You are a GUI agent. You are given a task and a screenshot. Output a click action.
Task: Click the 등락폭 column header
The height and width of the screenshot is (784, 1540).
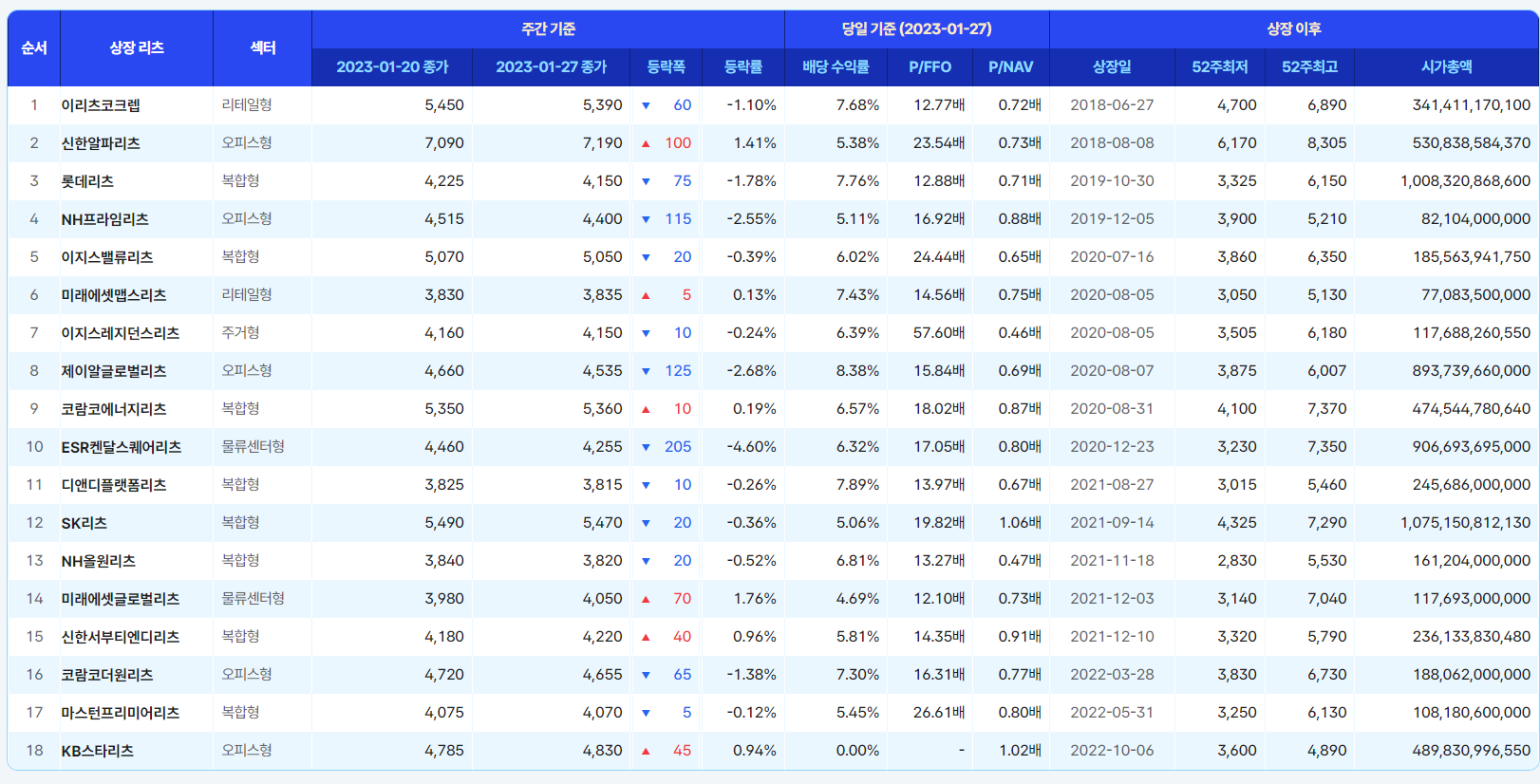(x=667, y=67)
